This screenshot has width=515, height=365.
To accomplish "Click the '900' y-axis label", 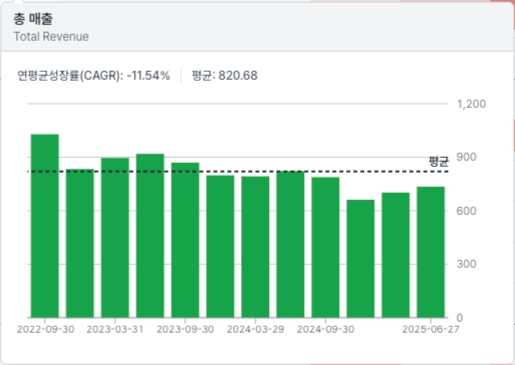I will [466, 157].
